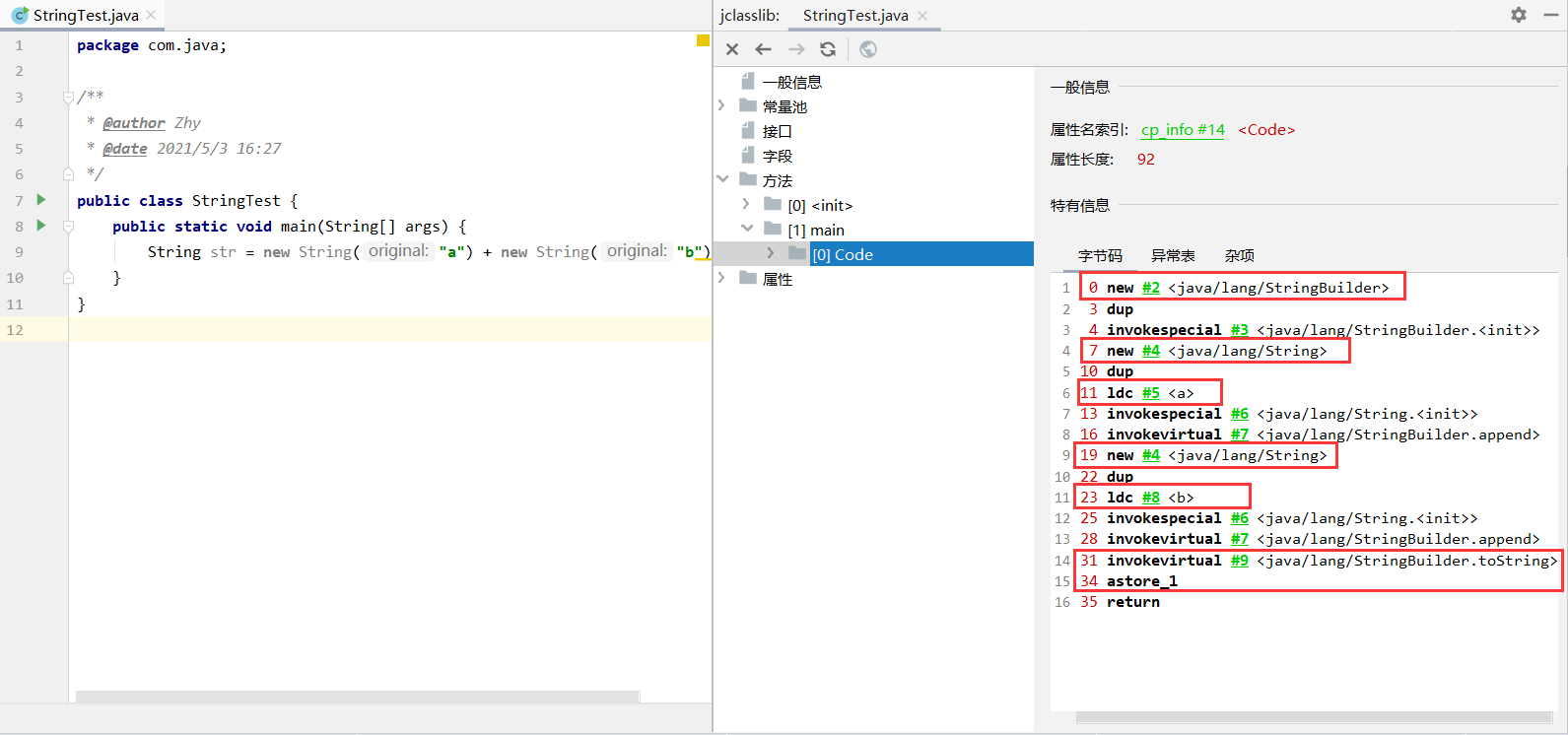Select the 一般信息 tree item
Image resolution: width=1568 pixels, height=735 pixels.
791,82
